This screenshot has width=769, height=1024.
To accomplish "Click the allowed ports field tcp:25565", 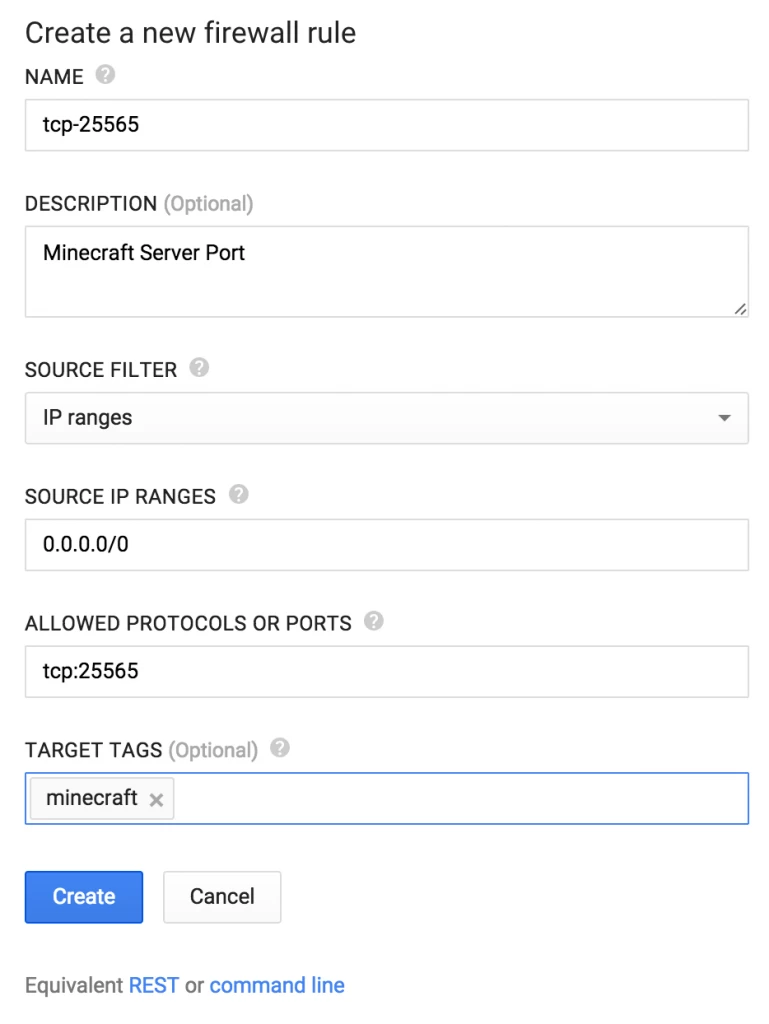I will [386, 671].
